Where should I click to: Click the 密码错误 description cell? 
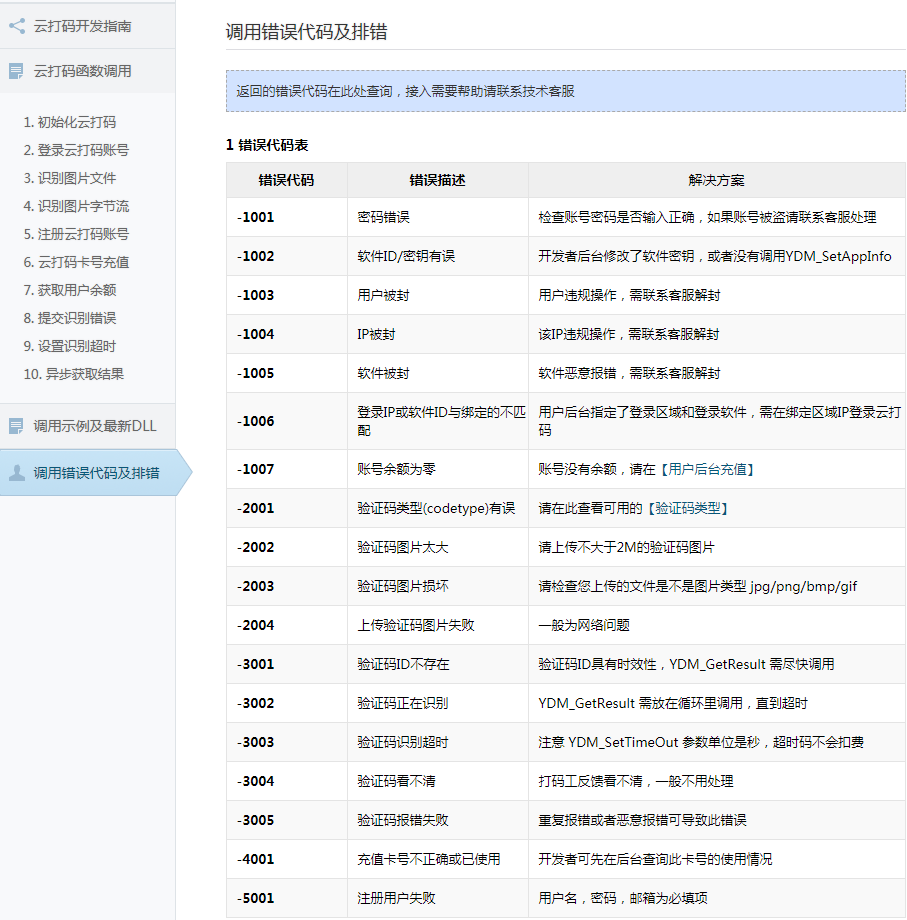[x=438, y=217]
